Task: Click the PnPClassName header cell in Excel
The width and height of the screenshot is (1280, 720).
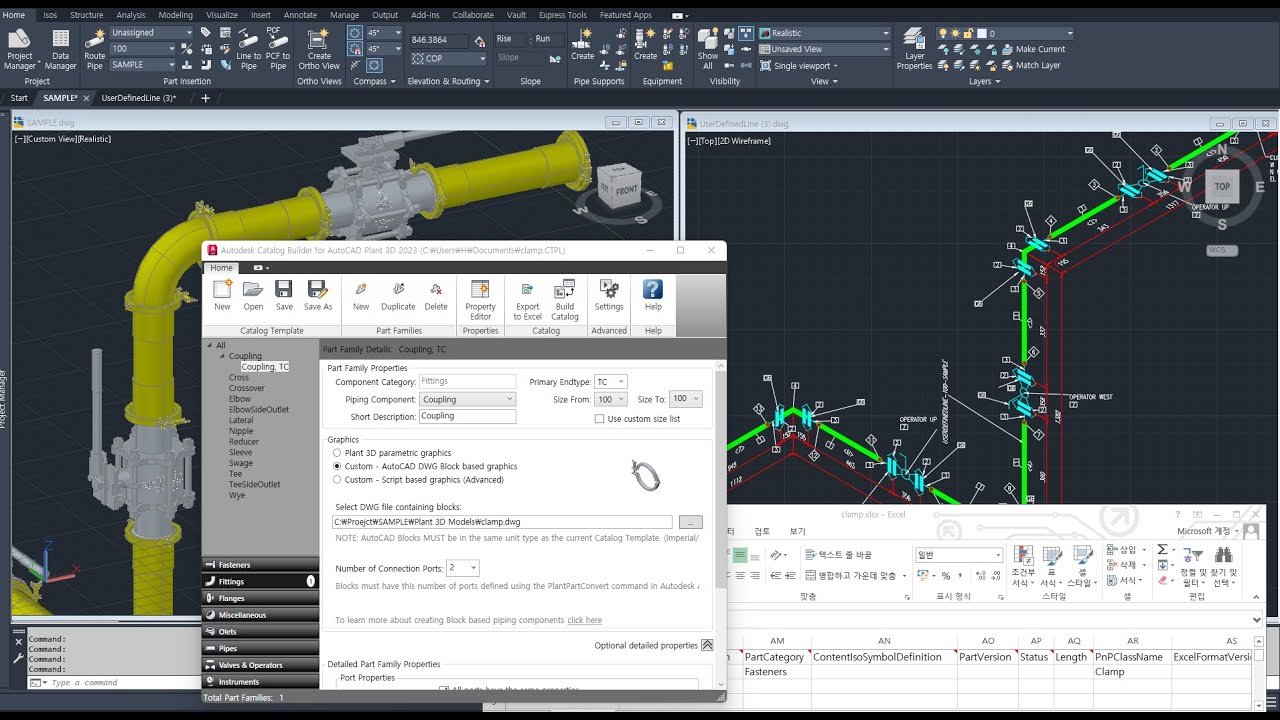Action: click(x=1132, y=657)
